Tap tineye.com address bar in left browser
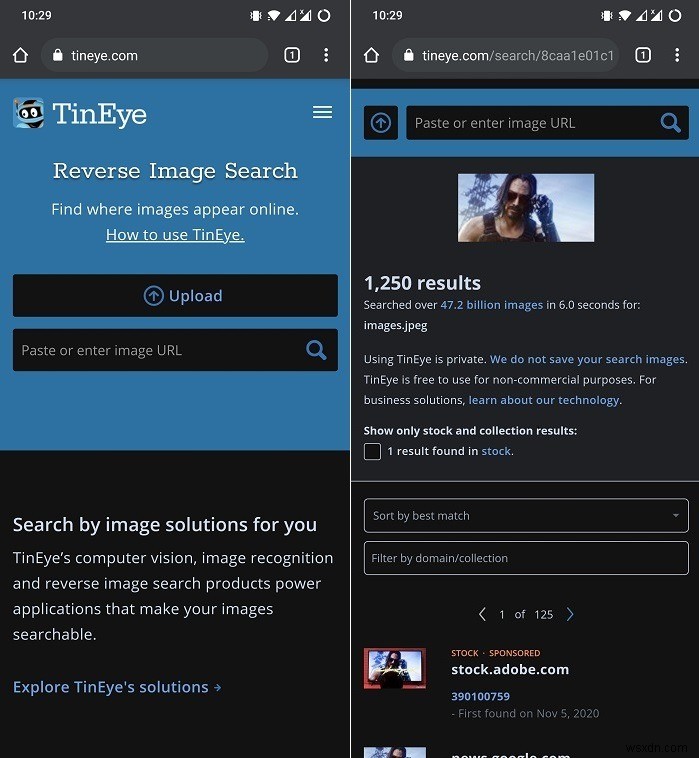Viewport: 699px width, 758px height. click(155, 55)
